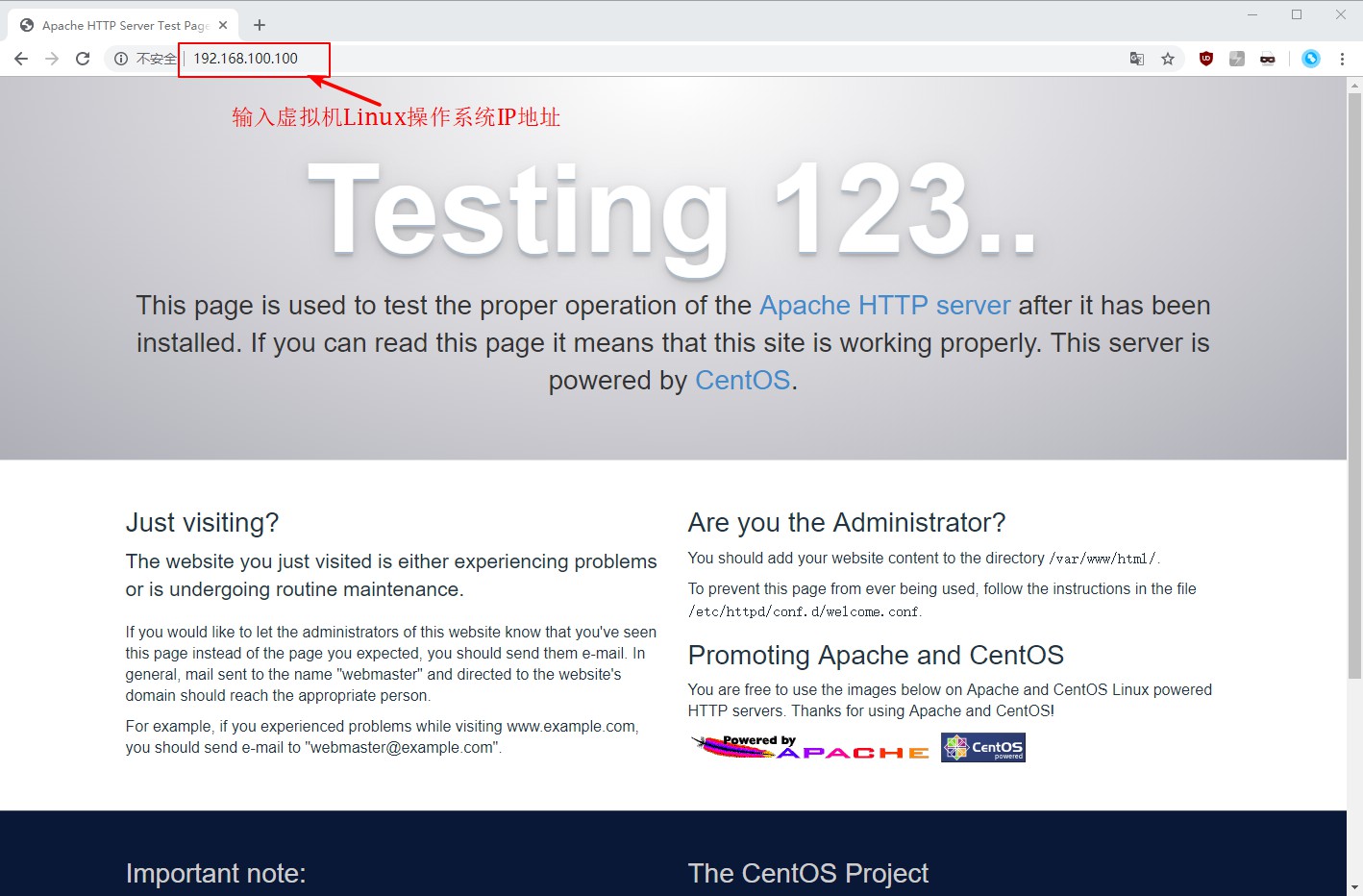Click the webmaster@example.com text

pos(402,748)
